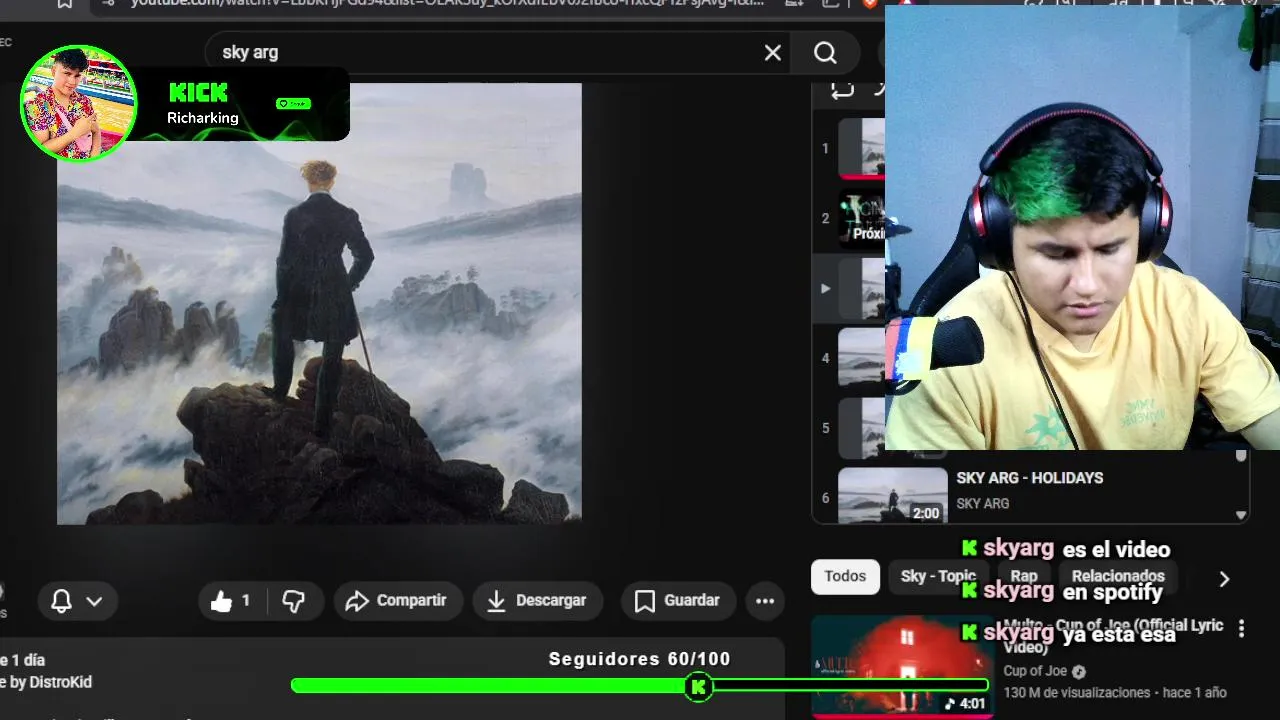Select the Todos filter chip
The width and height of the screenshot is (1280, 720).
coord(845,576)
